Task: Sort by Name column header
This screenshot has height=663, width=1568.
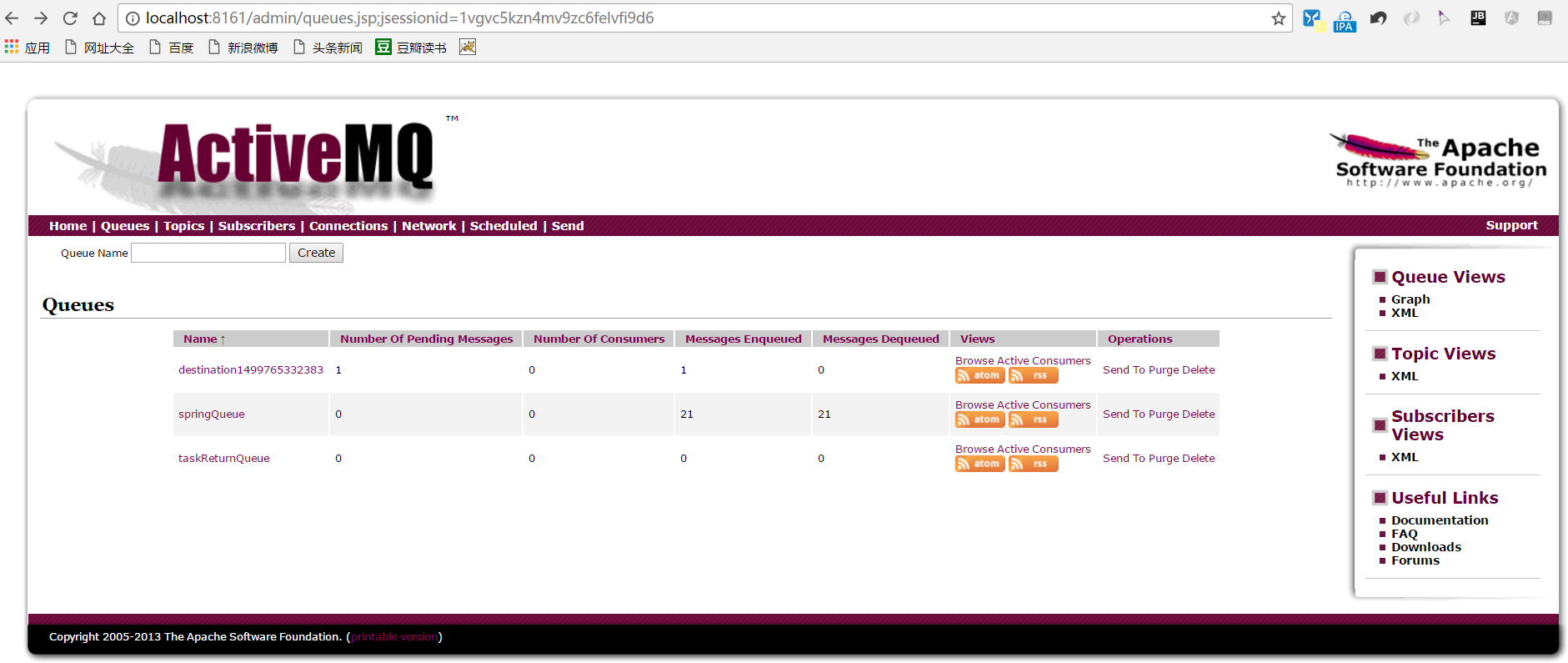Action: click(204, 339)
